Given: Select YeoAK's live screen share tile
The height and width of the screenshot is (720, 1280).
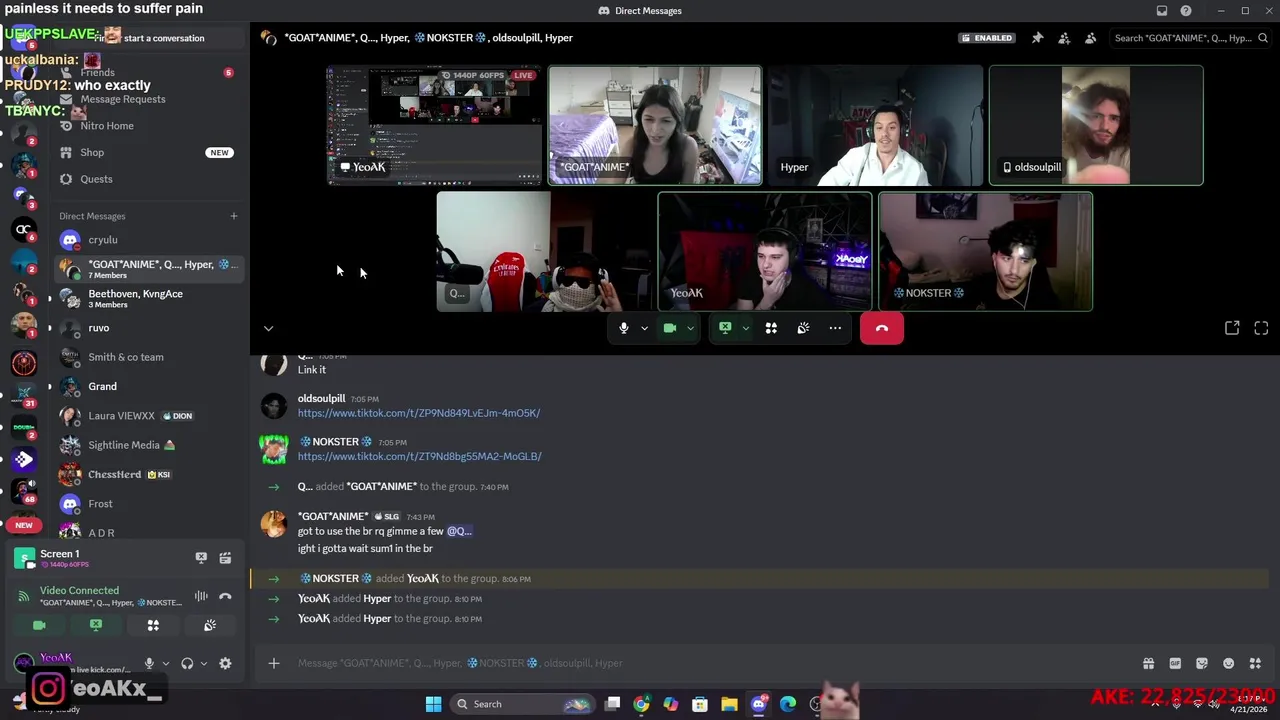Looking at the screenshot, I should [x=434, y=126].
